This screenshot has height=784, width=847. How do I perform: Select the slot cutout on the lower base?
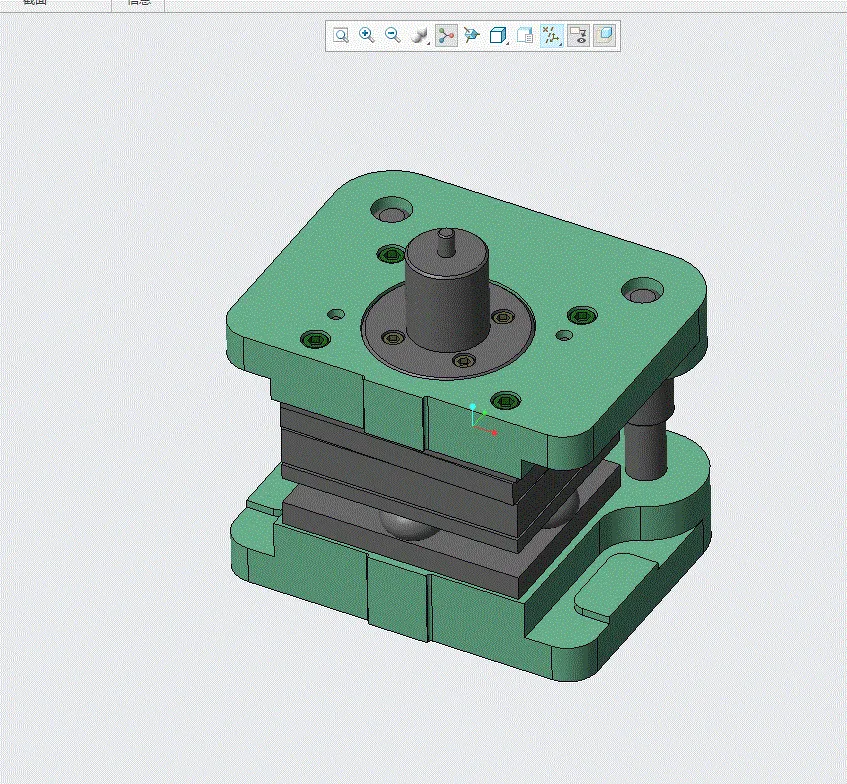(616, 586)
